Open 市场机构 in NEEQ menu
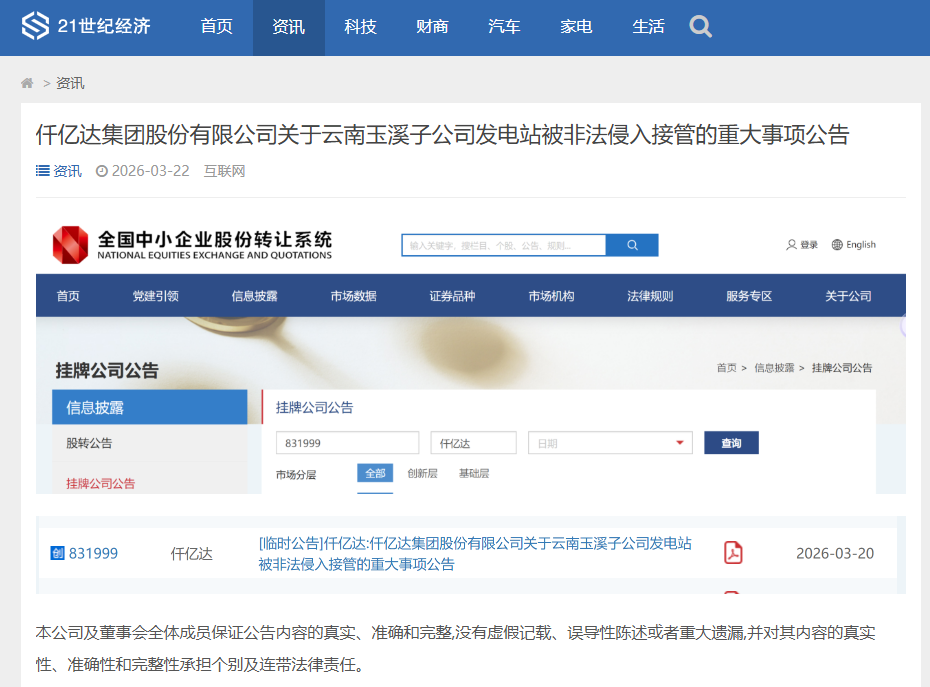Viewport: 930px width, 687px height. (x=552, y=295)
